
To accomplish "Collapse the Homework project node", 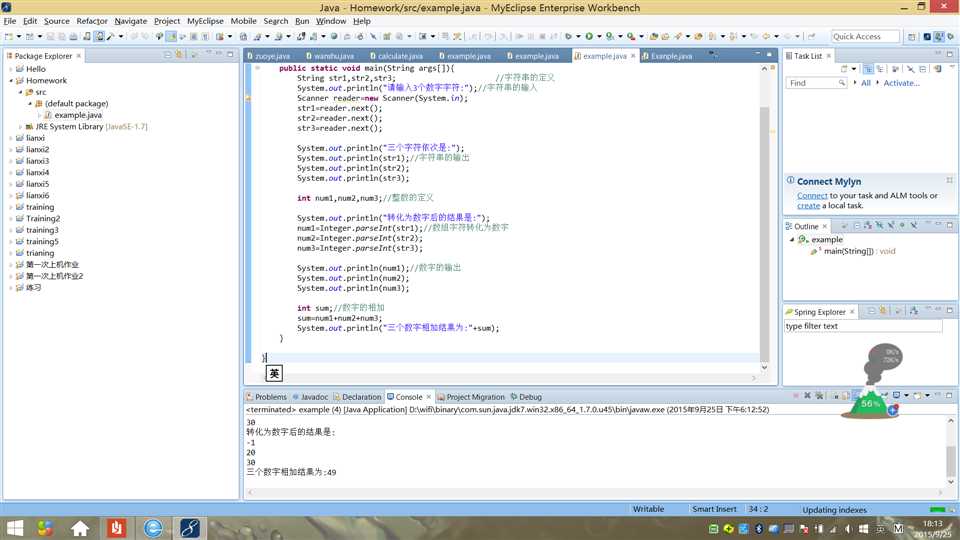I will [x=10, y=81].
